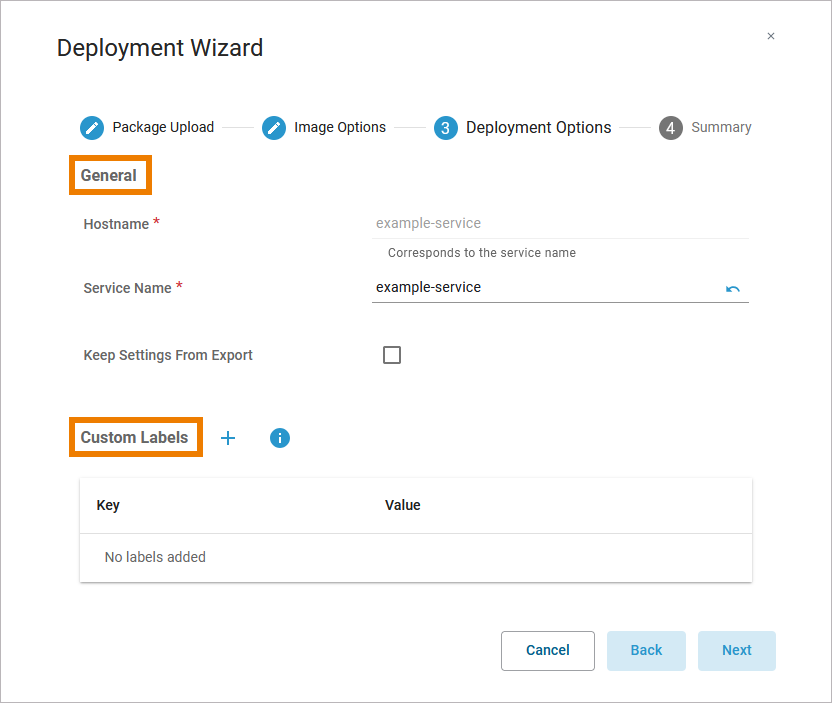Proceed with the Next button
Screen dimensions: 832x703
click(736, 650)
